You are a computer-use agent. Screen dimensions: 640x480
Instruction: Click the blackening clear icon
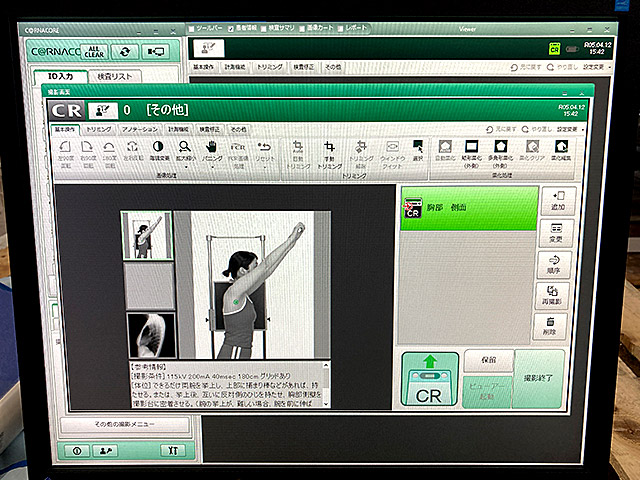(532, 146)
